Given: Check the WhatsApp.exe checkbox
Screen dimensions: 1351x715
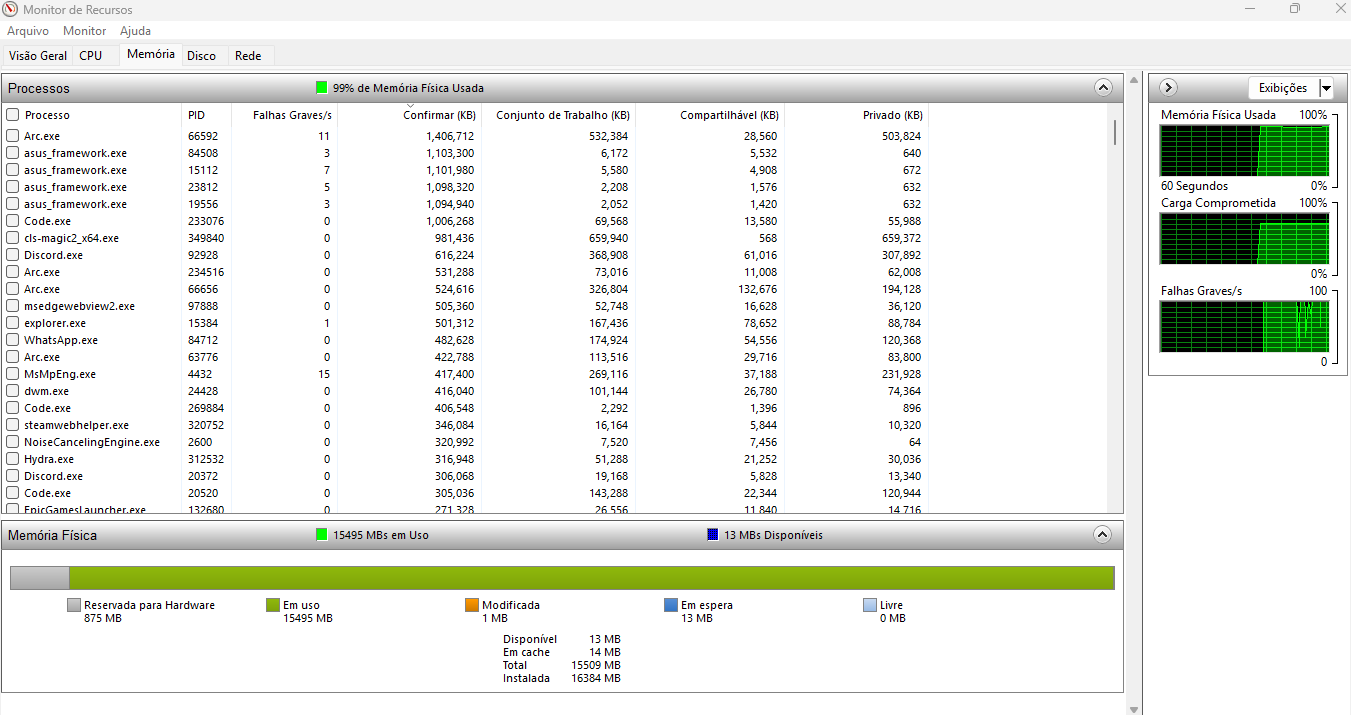Looking at the screenshot, I should (13, 340).
